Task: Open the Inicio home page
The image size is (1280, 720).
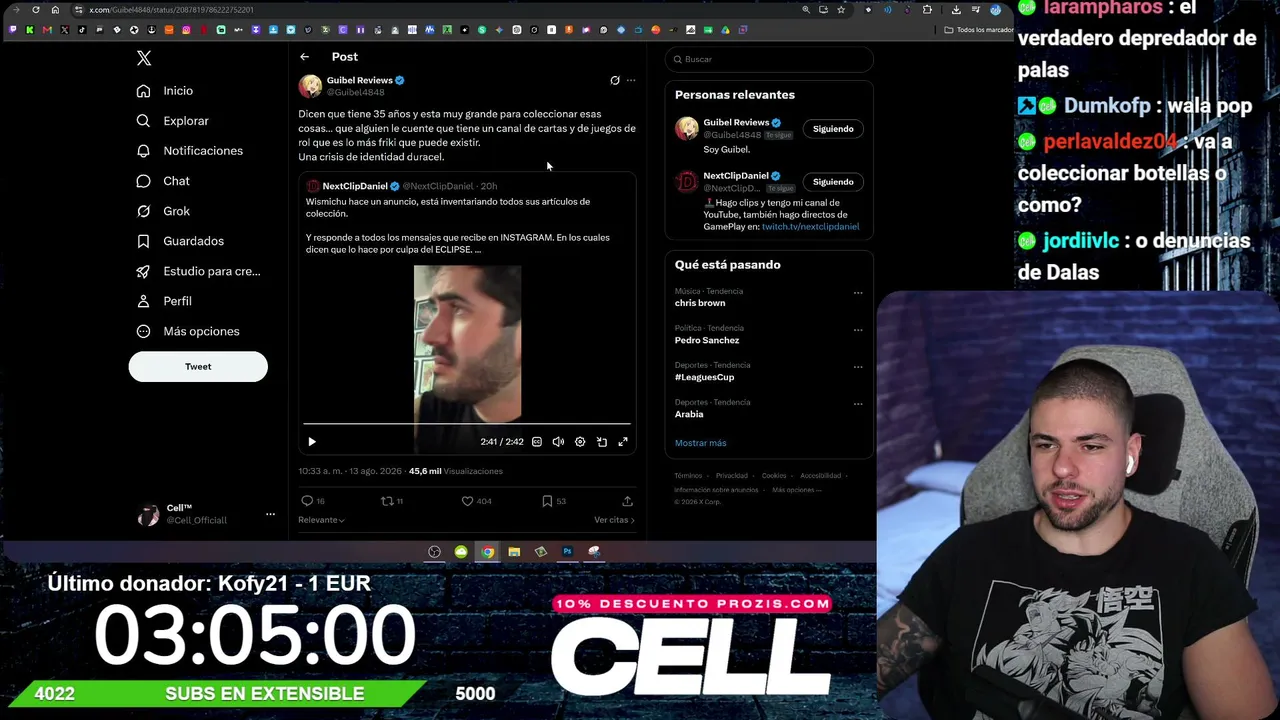Action: tap(165, 91)
